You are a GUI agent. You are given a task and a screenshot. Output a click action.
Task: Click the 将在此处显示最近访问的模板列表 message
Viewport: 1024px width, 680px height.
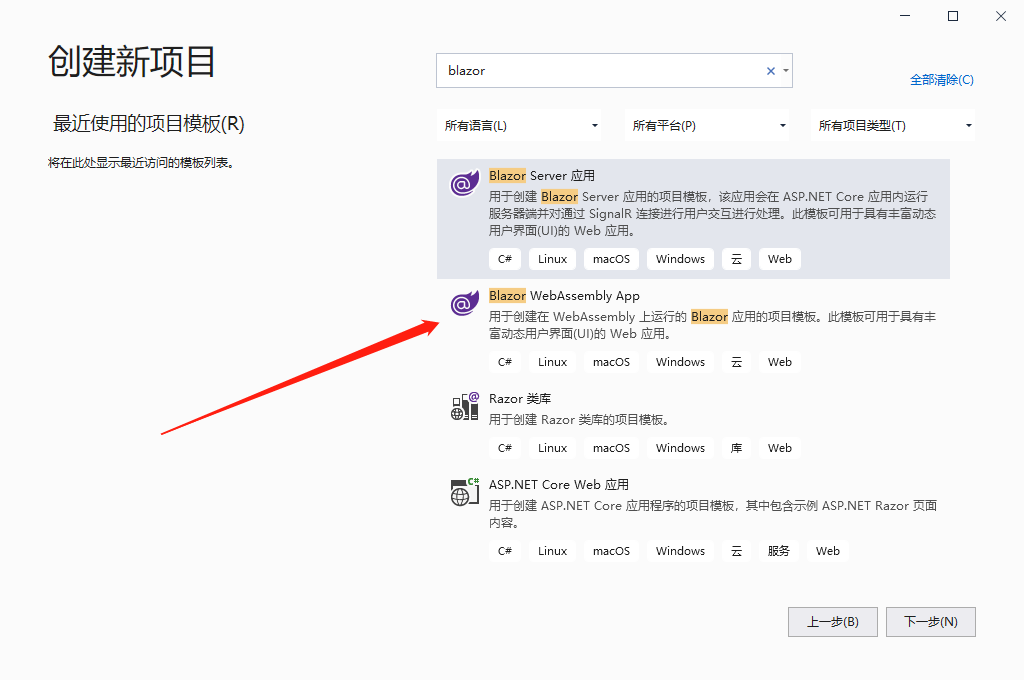click(142, 163)
